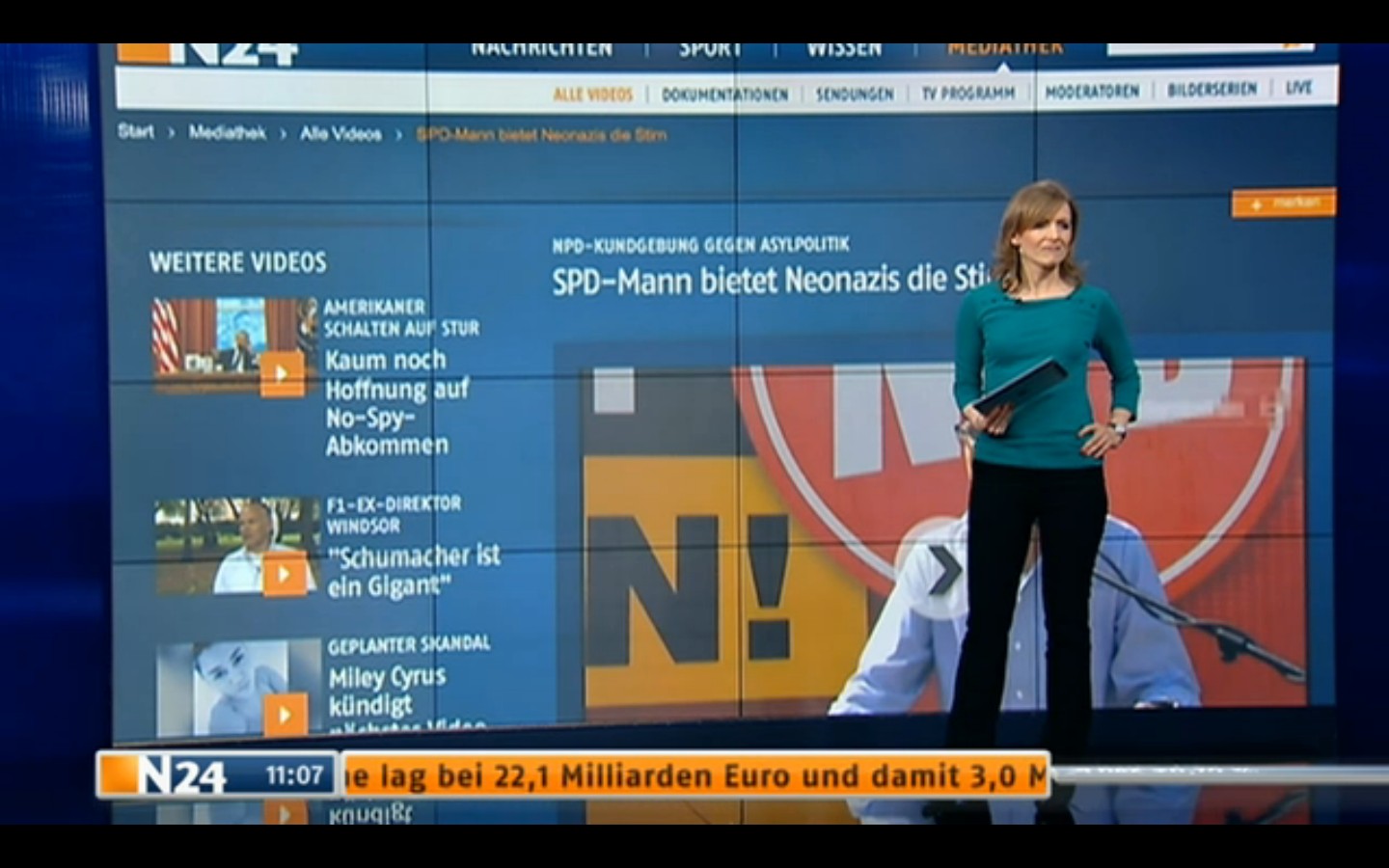Click 'Amerikaner schalten auf stur' kicker text
The height and width of the screenshot is (868, 1389).
(x=401, y=317)
